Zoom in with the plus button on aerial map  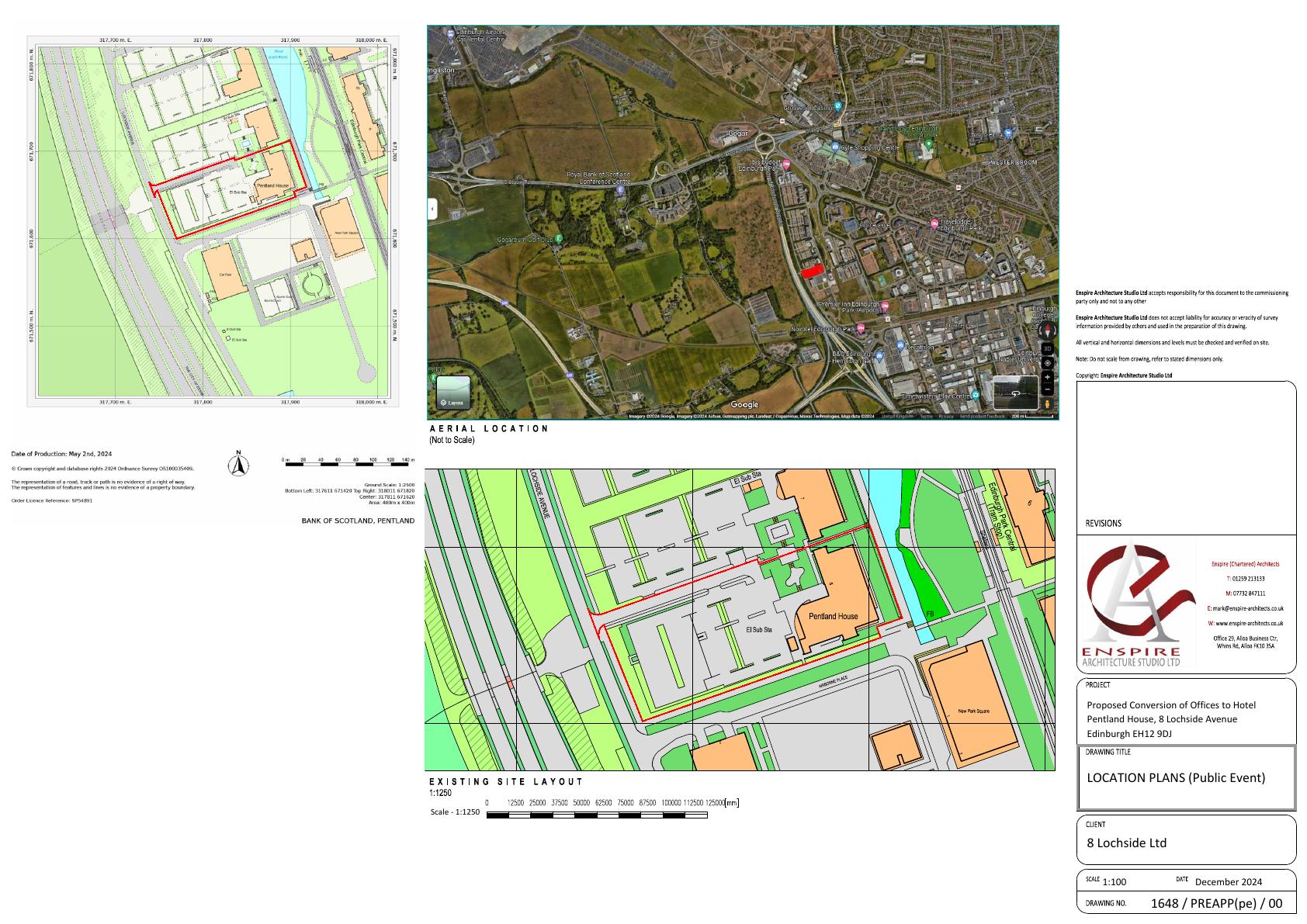click(x=1047, y=377)
